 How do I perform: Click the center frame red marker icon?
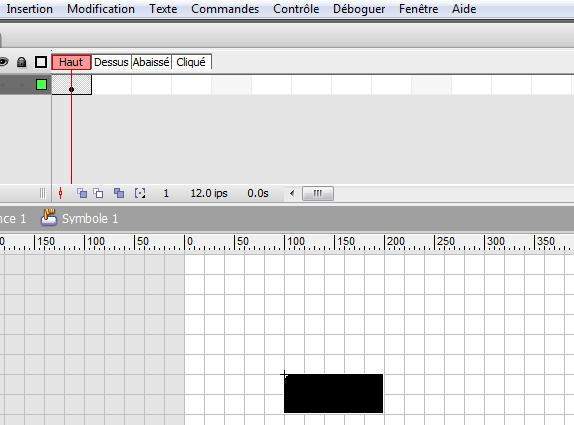(61, 193)
